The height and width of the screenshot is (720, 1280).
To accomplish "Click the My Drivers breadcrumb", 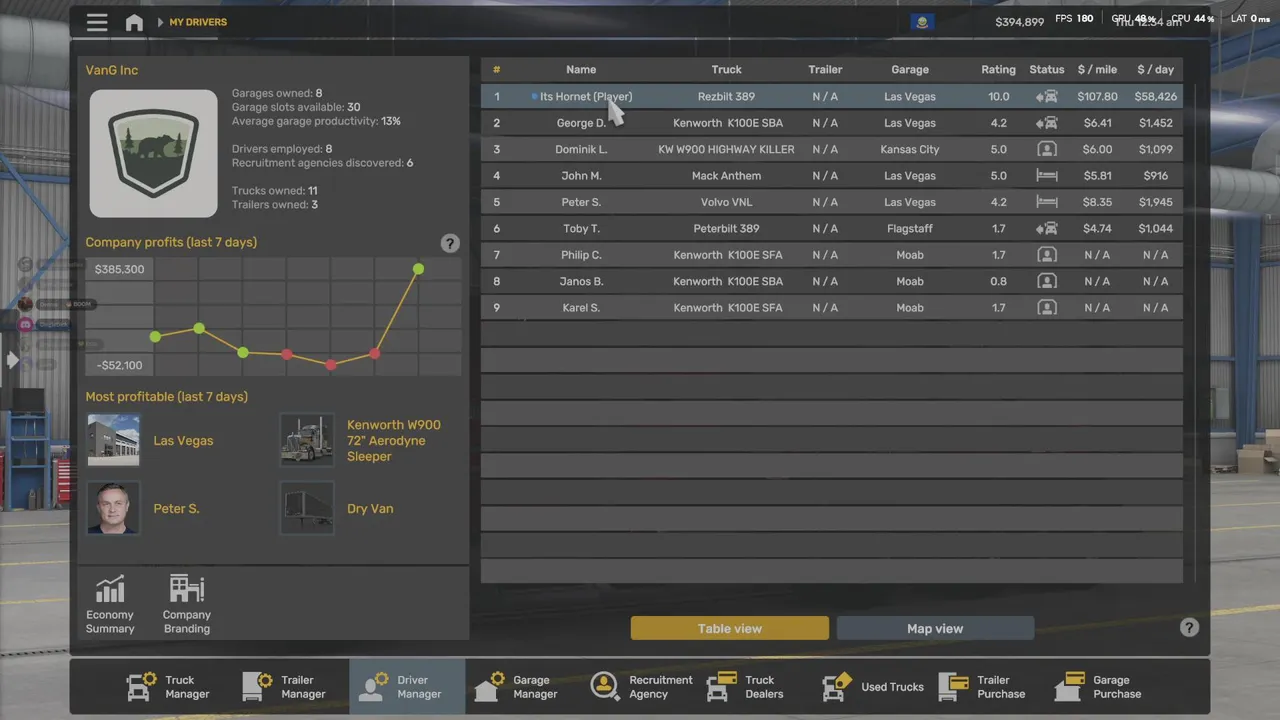I will [198, 22].
